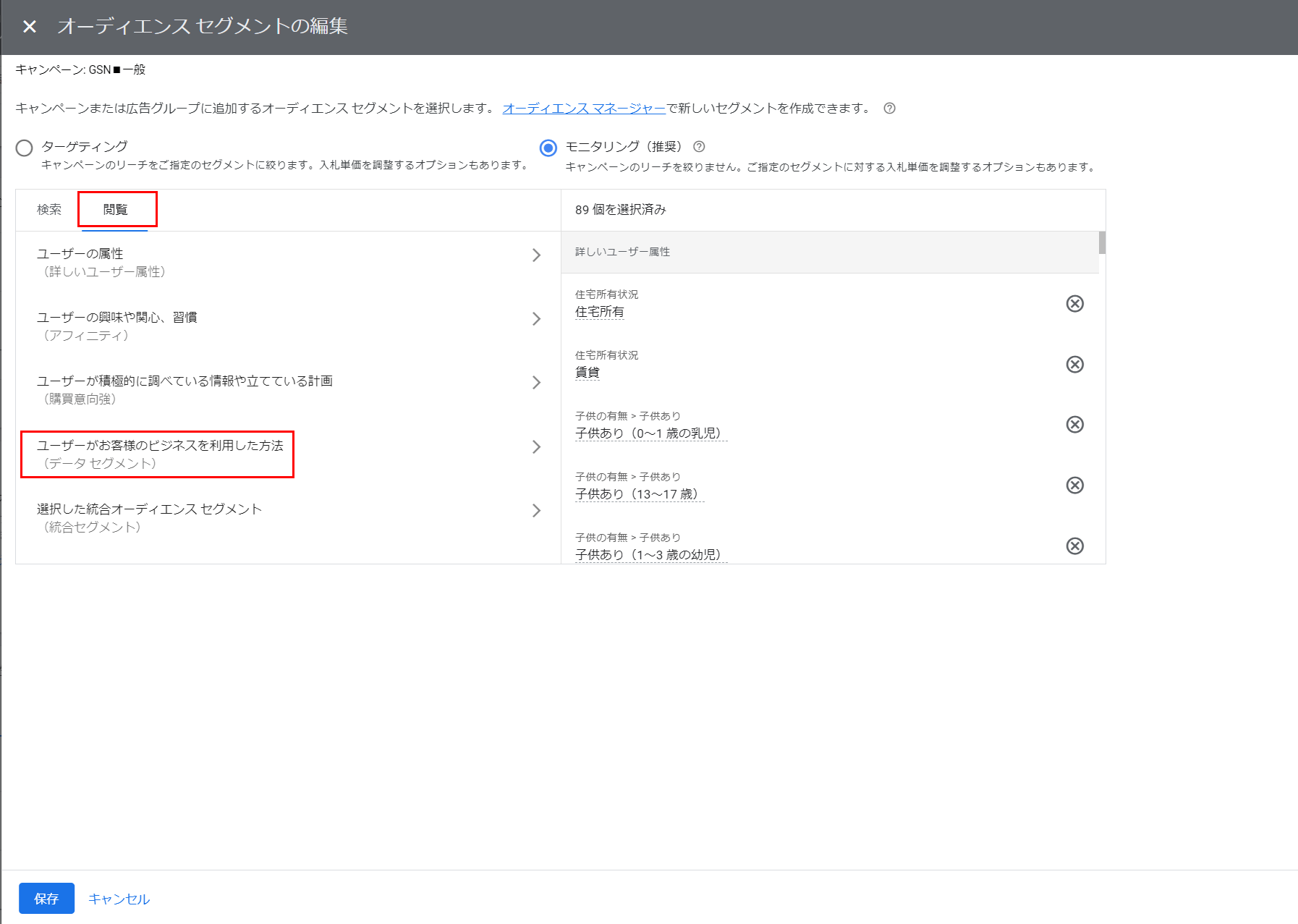
Task: Open ユーザーが積極的に調べている情報や立てている計画 row
Action: click(x=288, y=391)
